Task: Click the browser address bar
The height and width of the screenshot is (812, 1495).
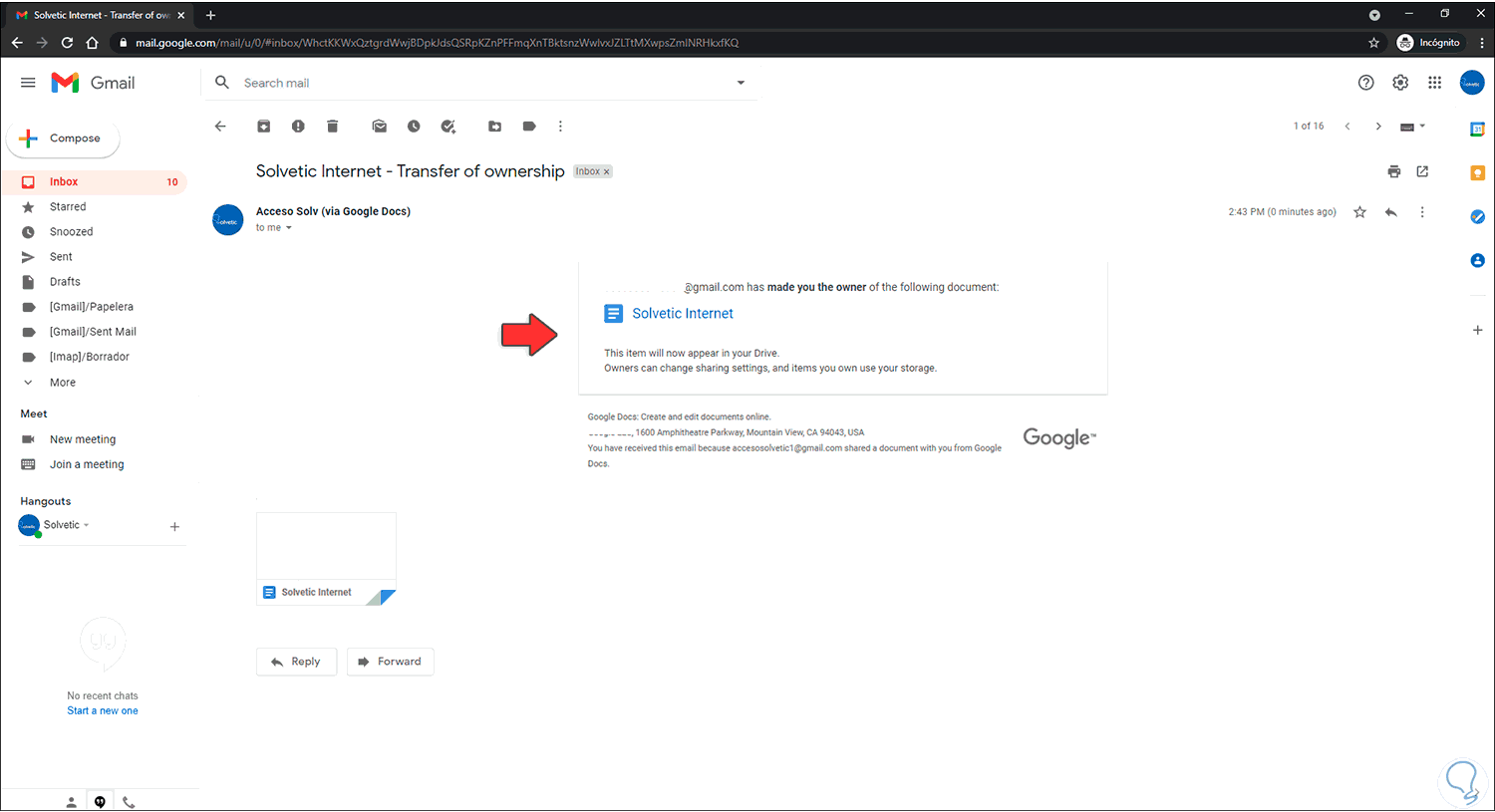Action: (740, 43)
